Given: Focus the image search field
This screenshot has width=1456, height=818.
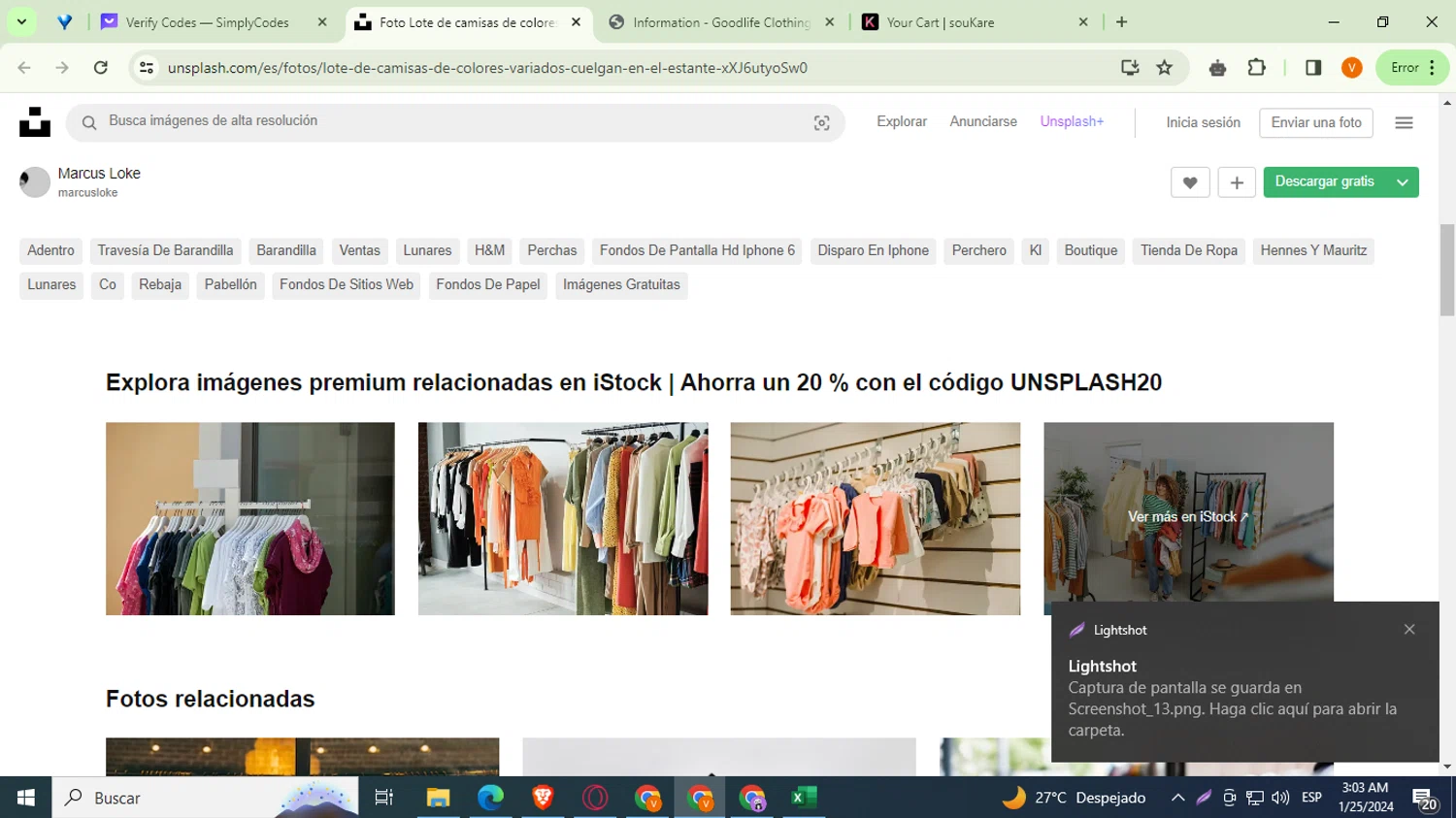Looking at the screenshot, I should point(455,122).
